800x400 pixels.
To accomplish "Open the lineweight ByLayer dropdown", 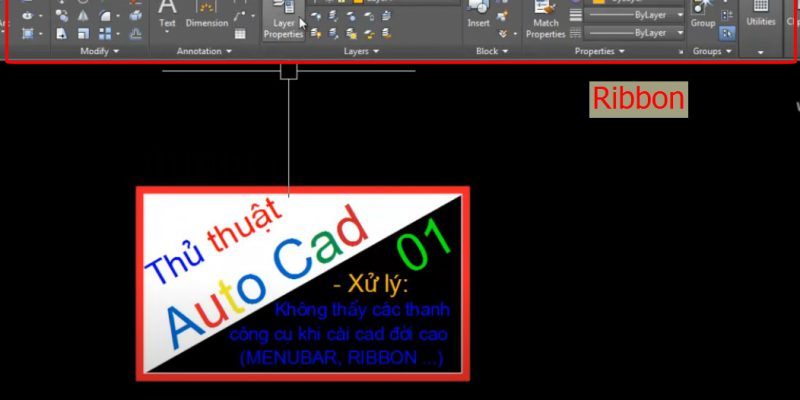I will 634,15.
